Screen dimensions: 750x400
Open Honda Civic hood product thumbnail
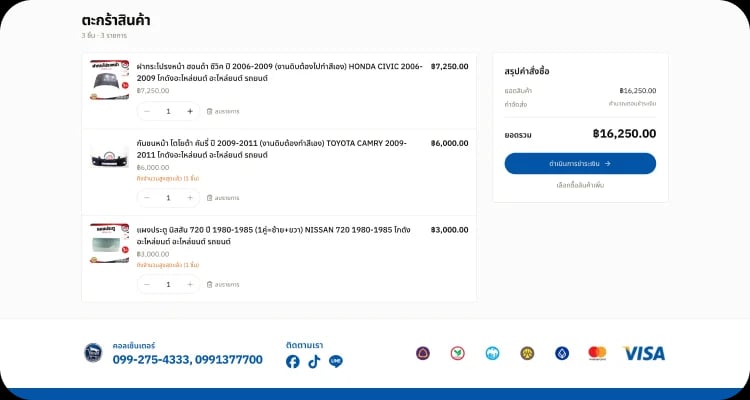click(110, 80)
